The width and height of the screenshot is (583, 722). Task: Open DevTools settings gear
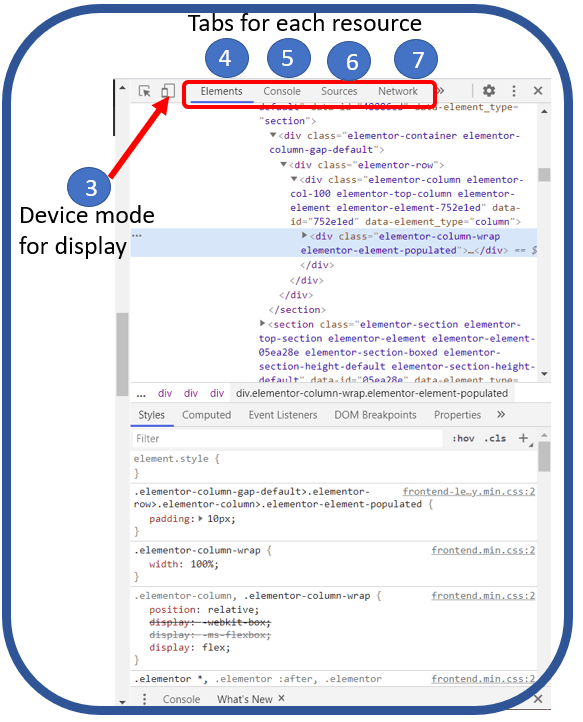pos(489,90)
